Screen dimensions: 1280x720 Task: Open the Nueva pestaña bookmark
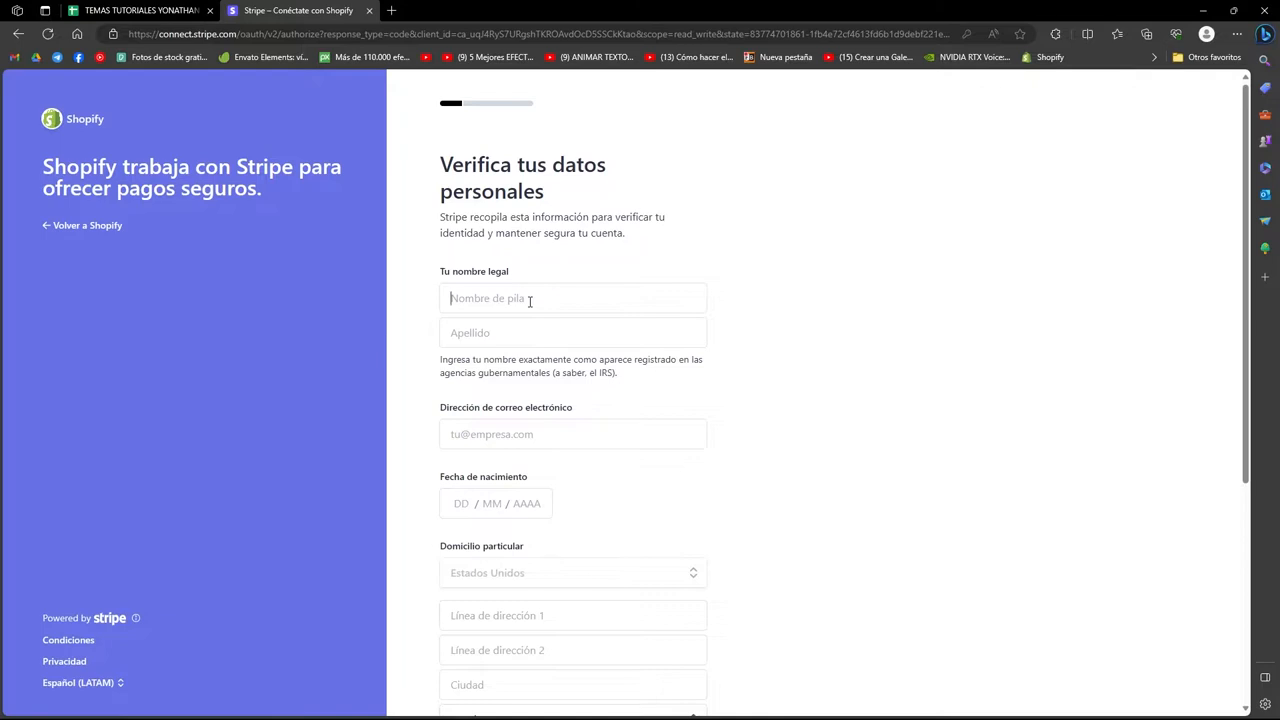(x=778, y=57)
